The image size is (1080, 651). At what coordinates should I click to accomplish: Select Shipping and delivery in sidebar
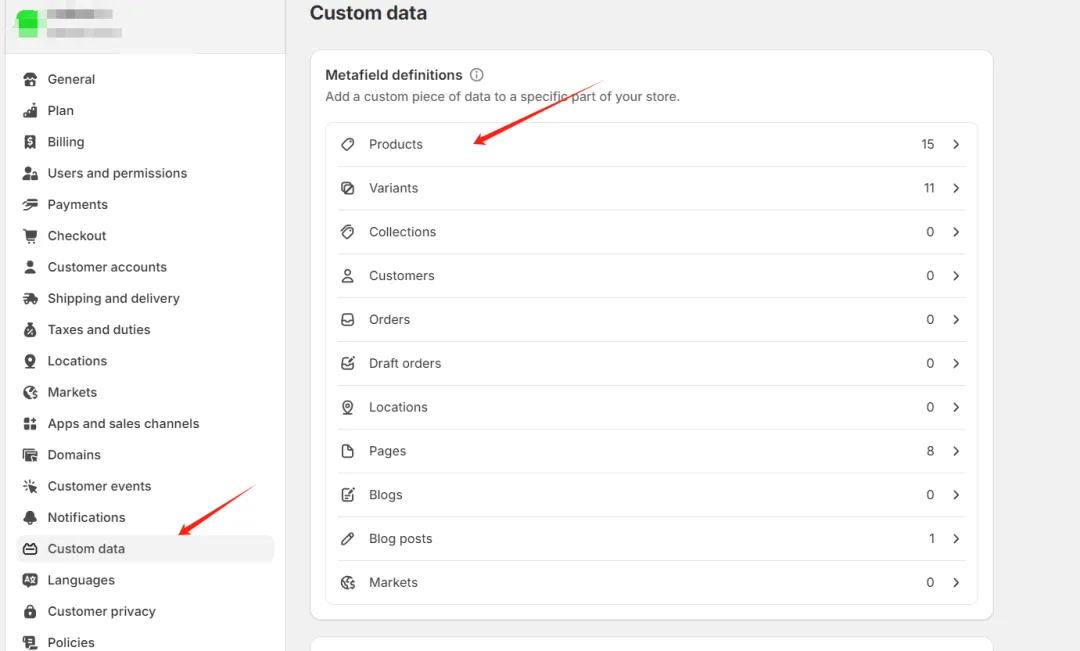113,298
